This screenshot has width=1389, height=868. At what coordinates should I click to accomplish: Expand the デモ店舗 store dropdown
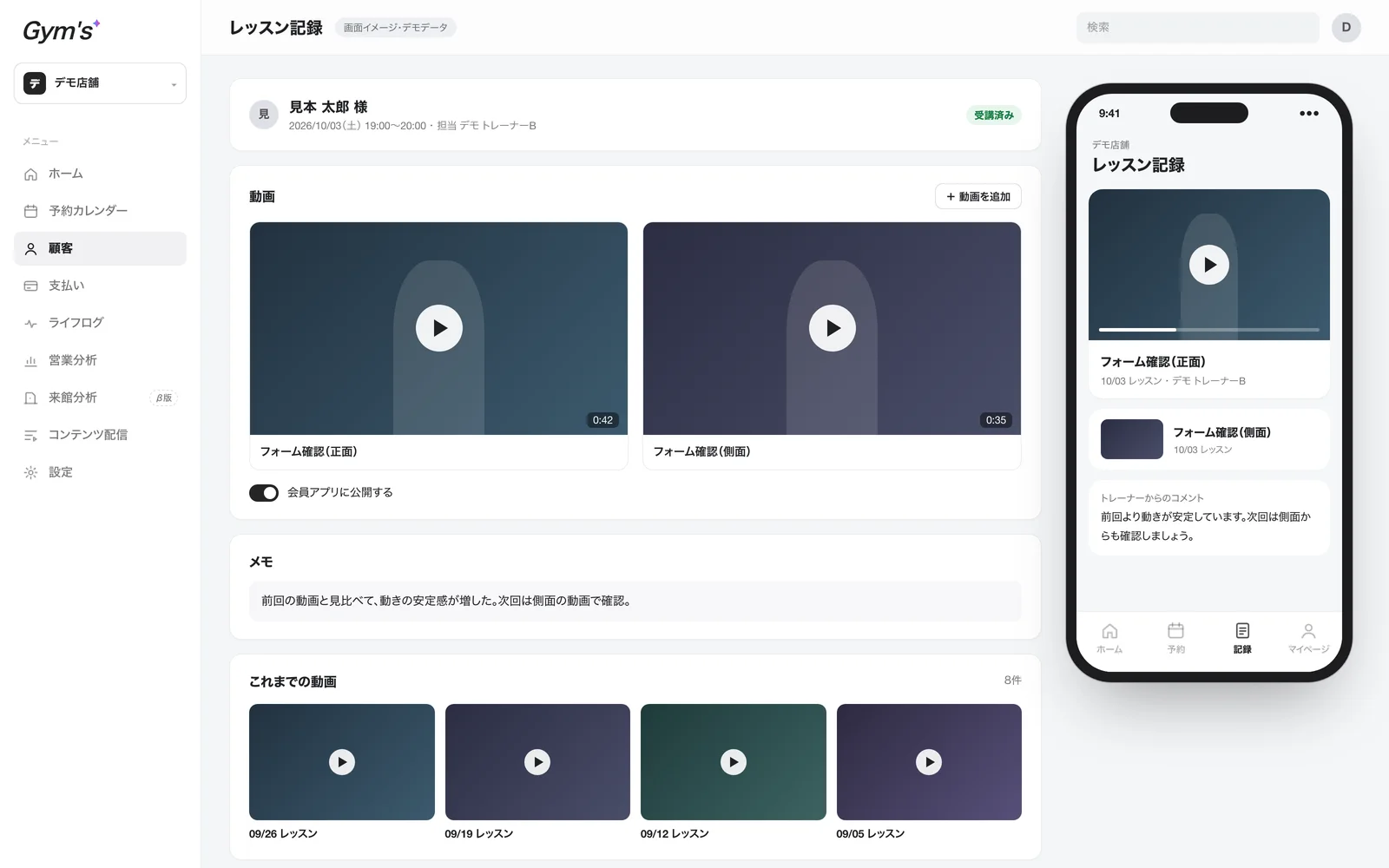pyautogui.click(x=100, y=83)
